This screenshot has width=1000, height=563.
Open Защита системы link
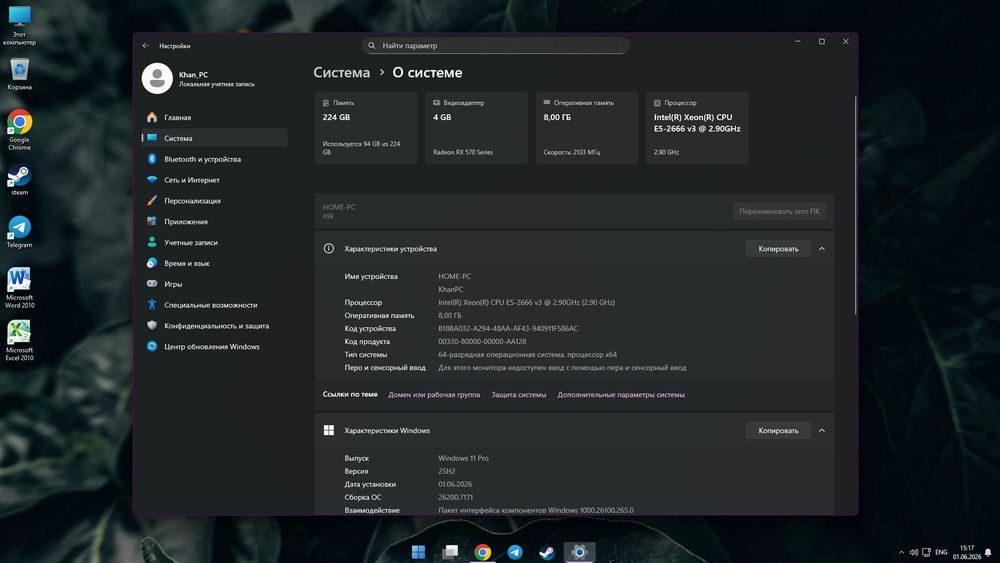pyautogui.click(x=518, y=395)
